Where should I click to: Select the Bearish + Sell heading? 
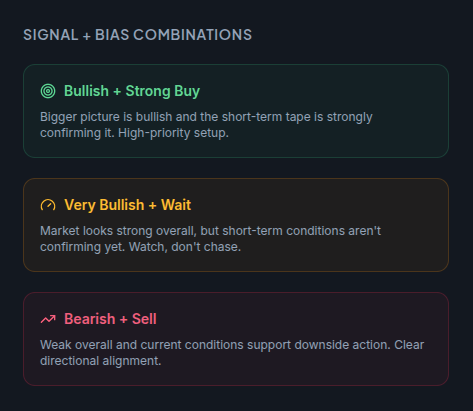click(x=110, y=319)
